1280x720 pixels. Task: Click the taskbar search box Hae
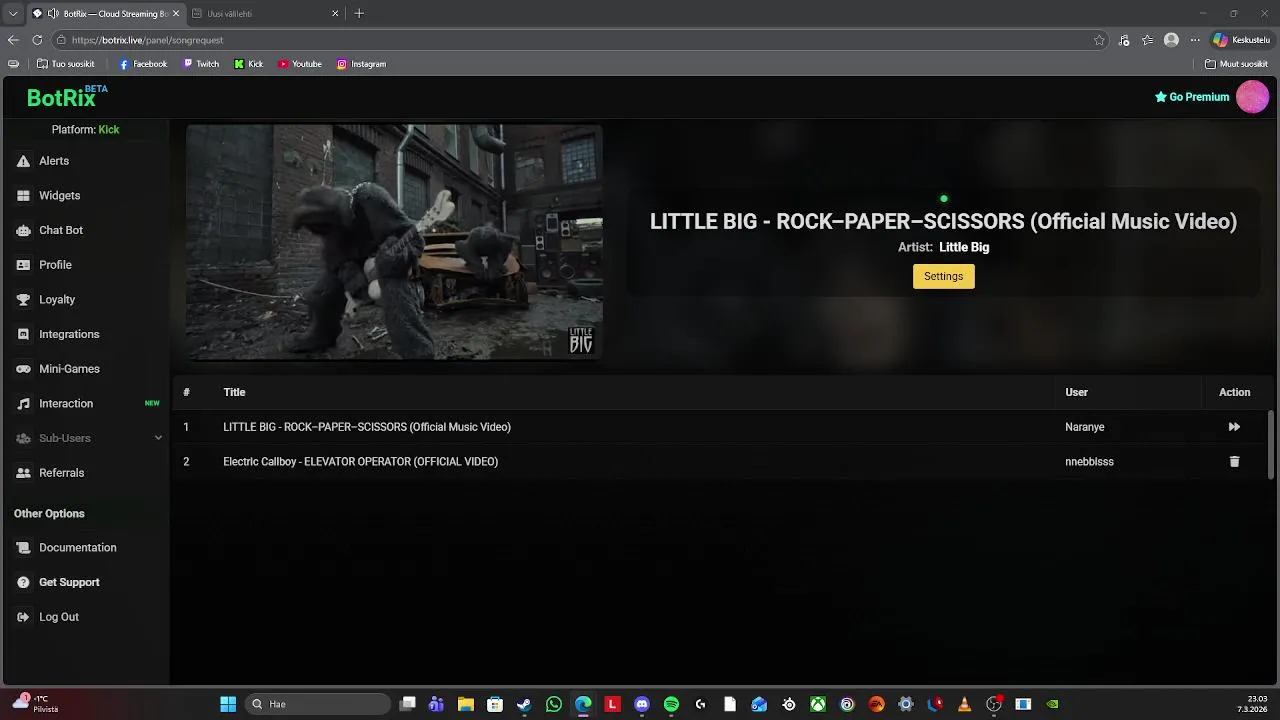pos(316,704)
